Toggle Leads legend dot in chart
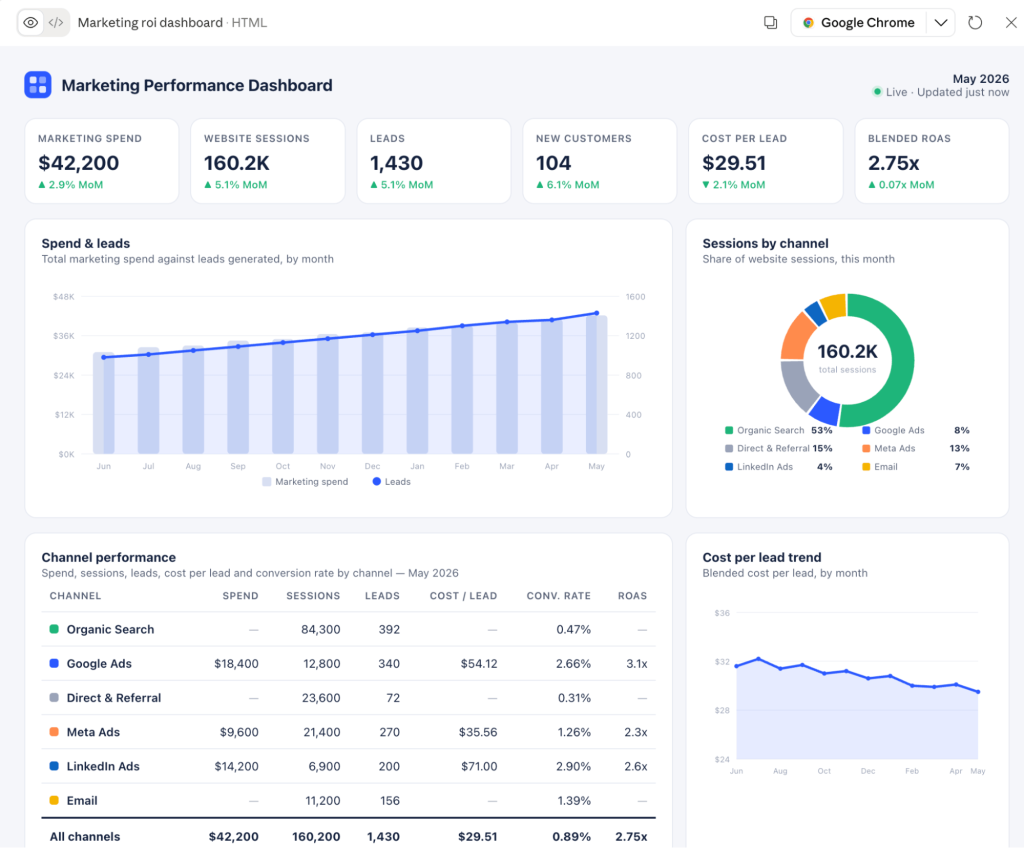The height and width of the screenshot is (848, 1024). 376,481
